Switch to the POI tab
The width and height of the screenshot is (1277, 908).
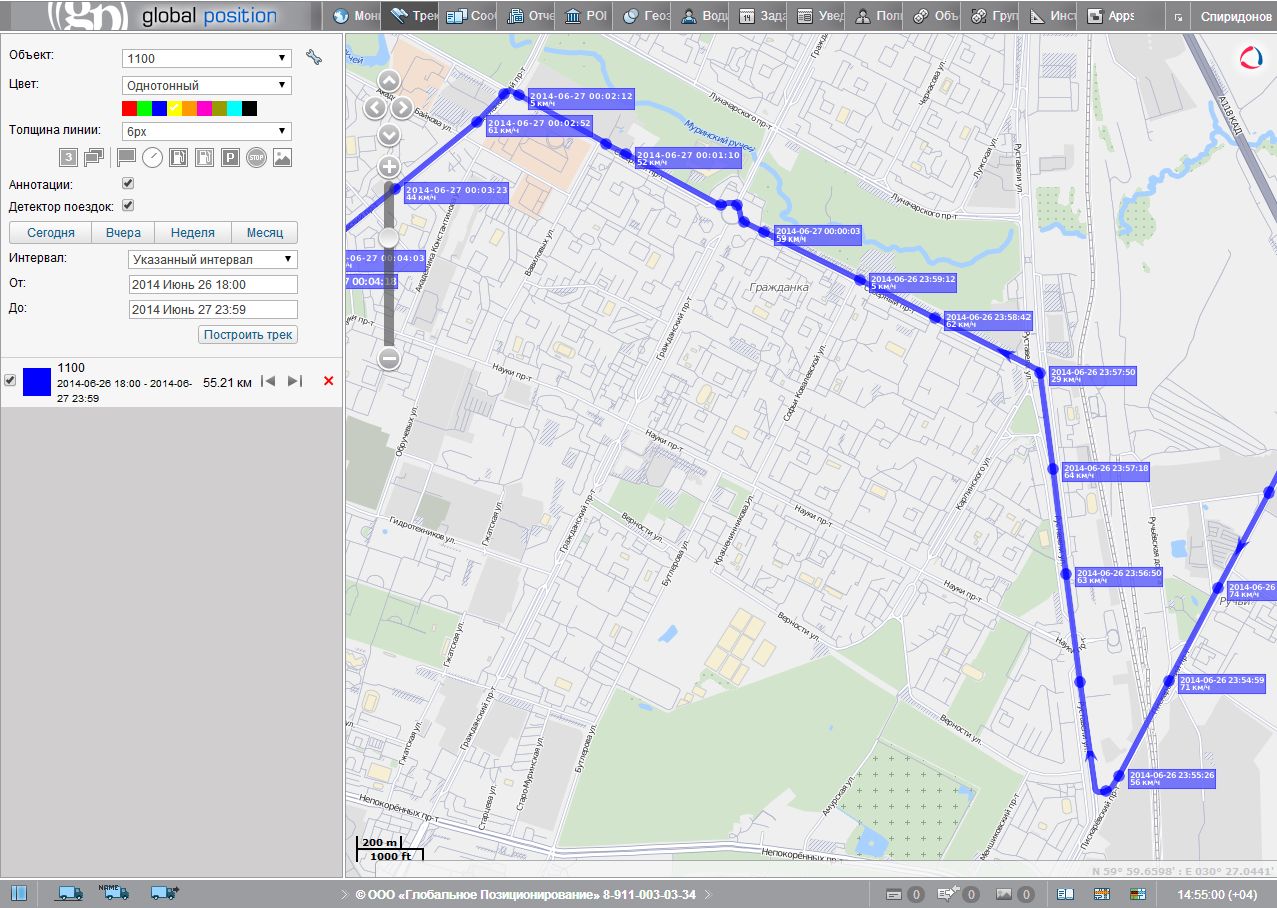pyautogui.click(x=586, y=16)
